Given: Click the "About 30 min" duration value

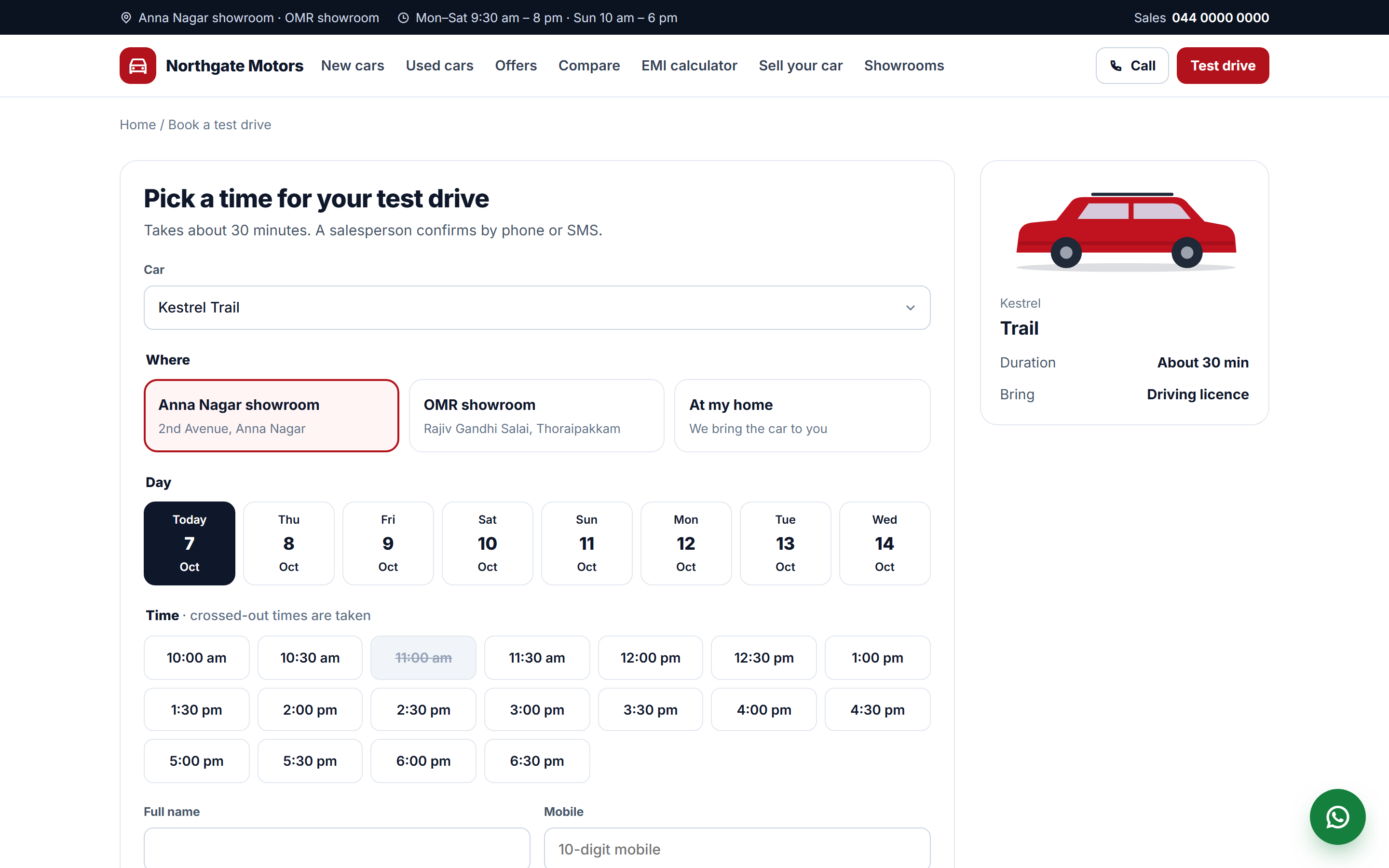Looking at the screenshot, I should point(1202,362).
